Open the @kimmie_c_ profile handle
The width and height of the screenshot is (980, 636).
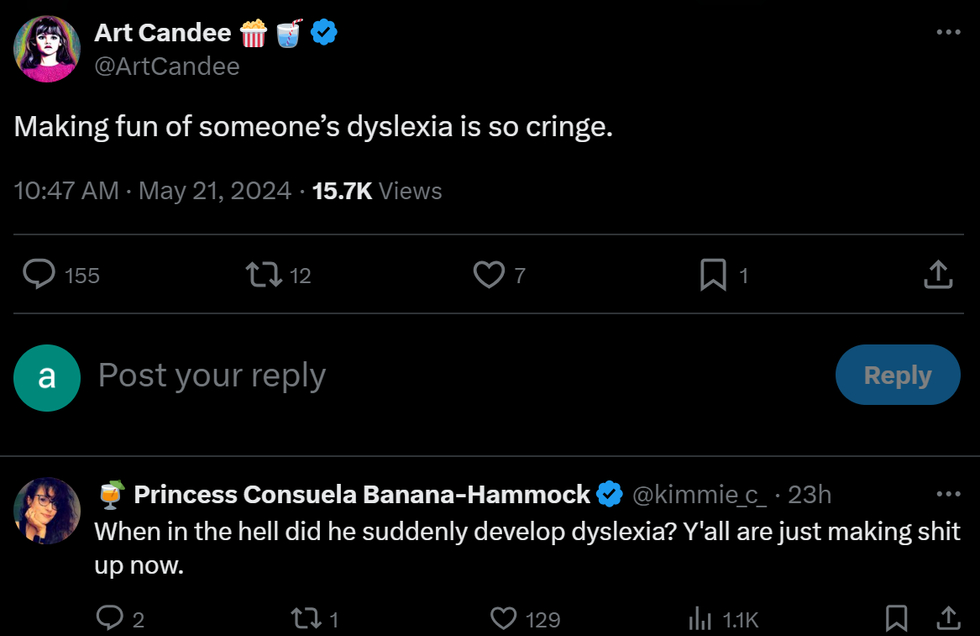(699, 494)
